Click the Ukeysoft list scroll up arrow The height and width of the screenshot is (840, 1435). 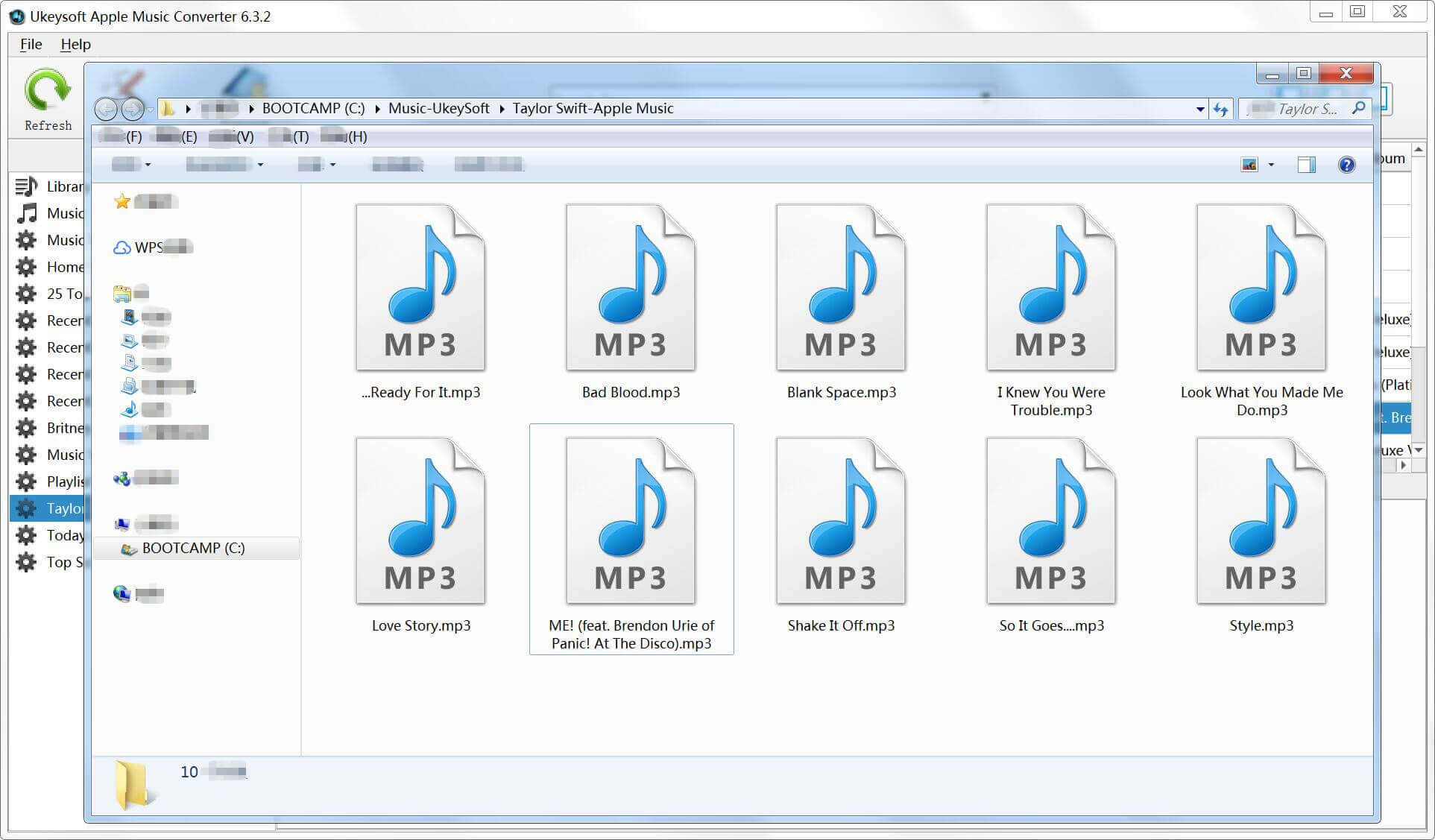click(x=1419, y=150)
